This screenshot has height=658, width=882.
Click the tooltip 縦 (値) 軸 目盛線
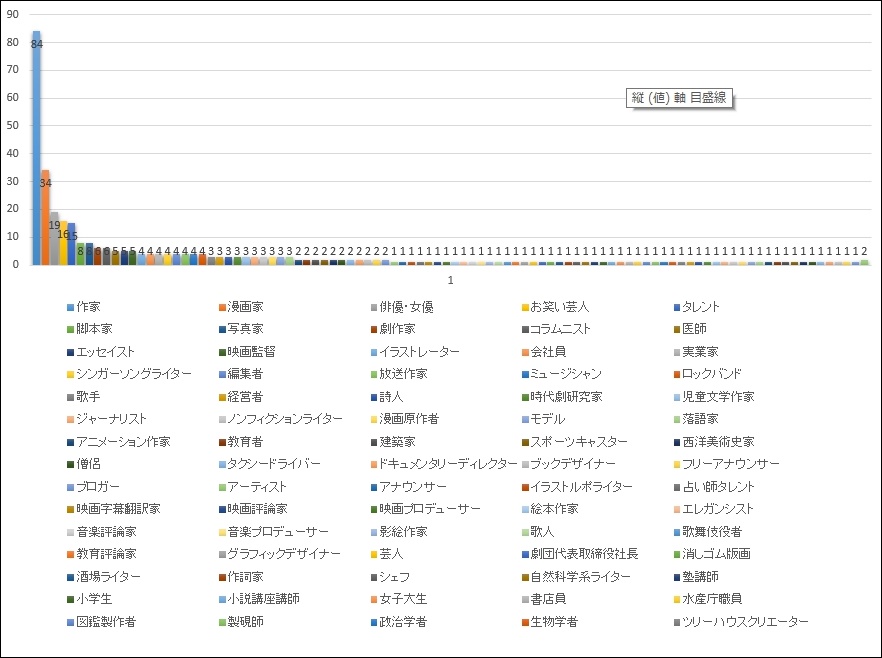pyautogui.click(x=680, y=98)
